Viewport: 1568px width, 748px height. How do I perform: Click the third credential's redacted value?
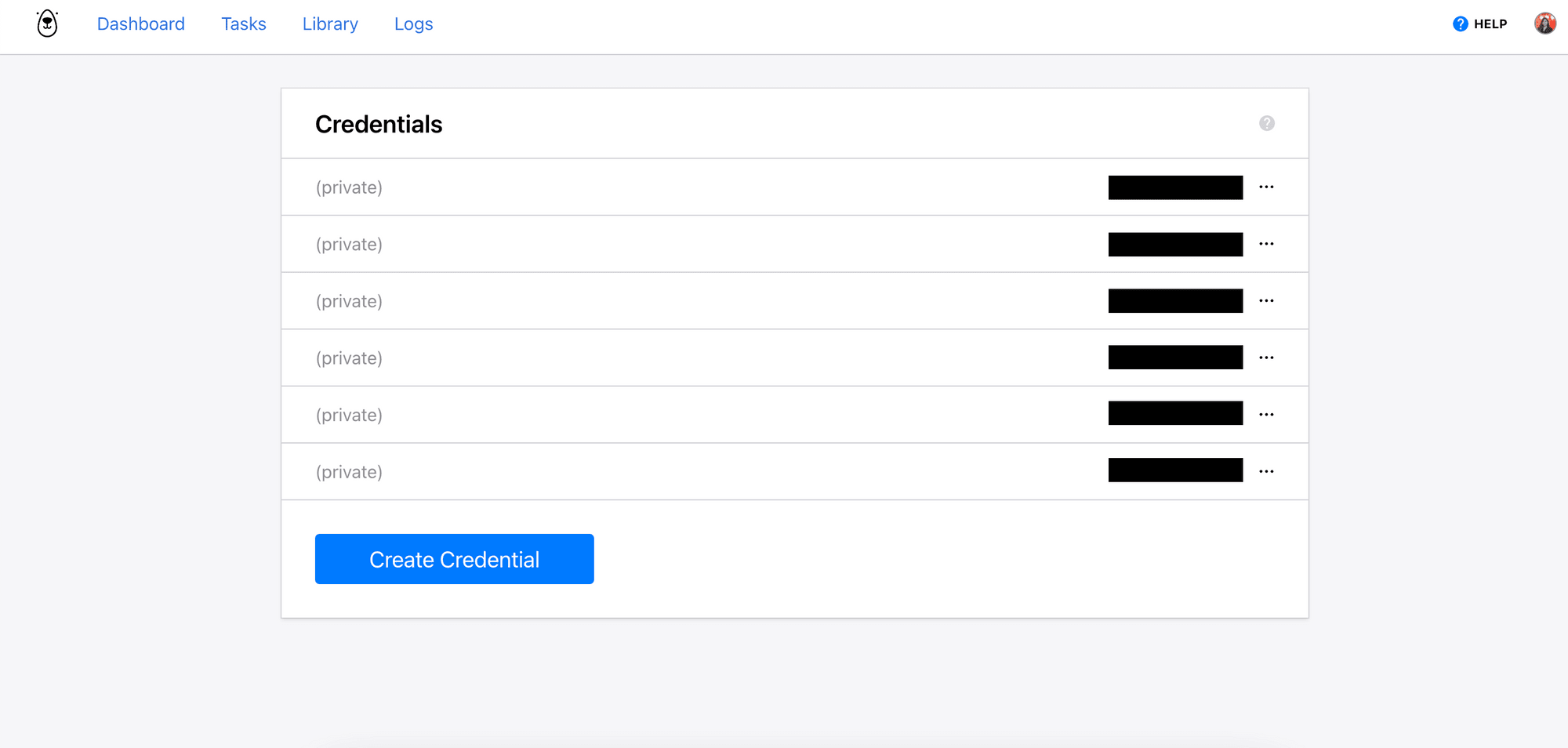(x=1174, y=300)
